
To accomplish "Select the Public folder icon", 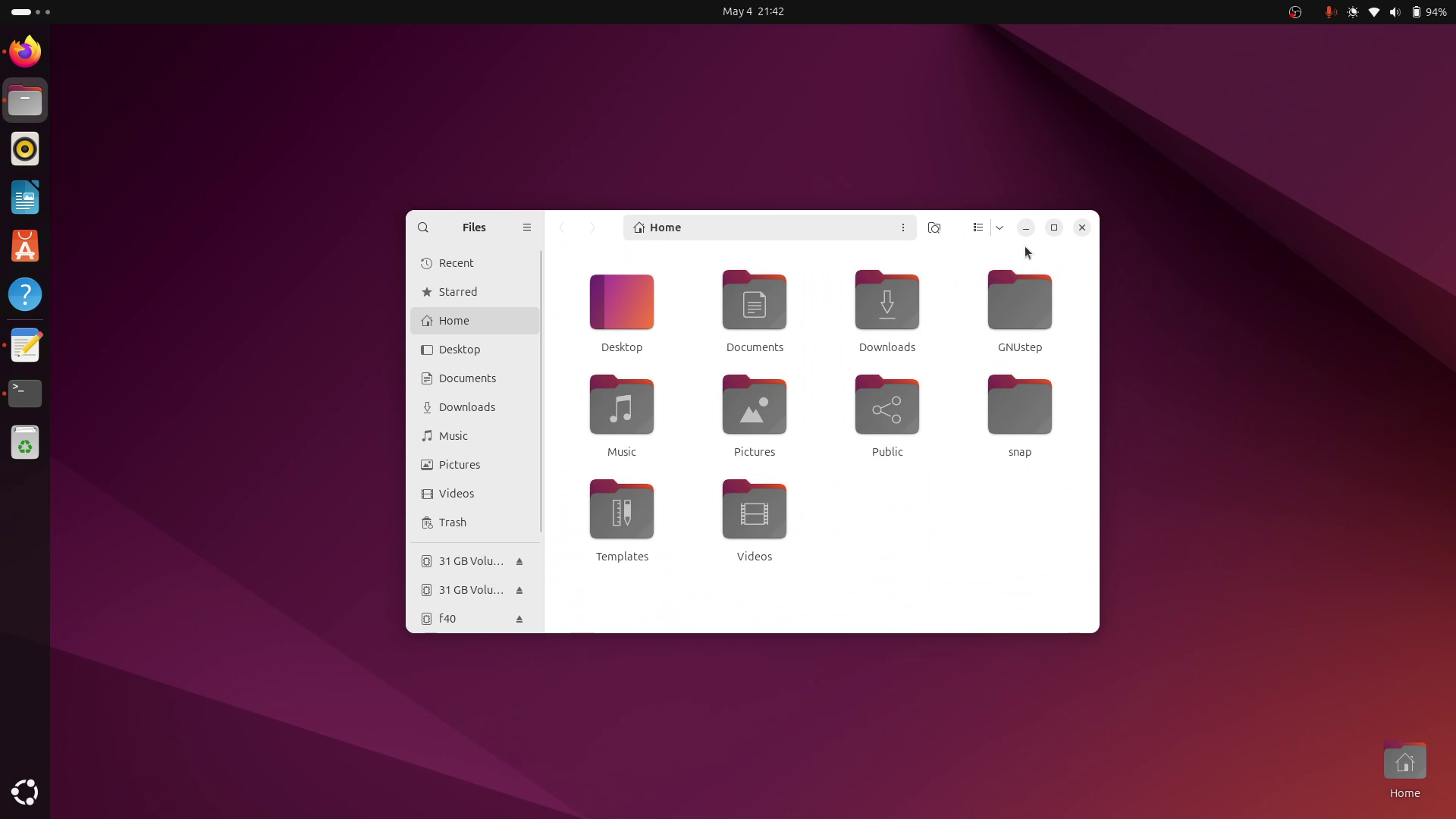I will [887, 406].
